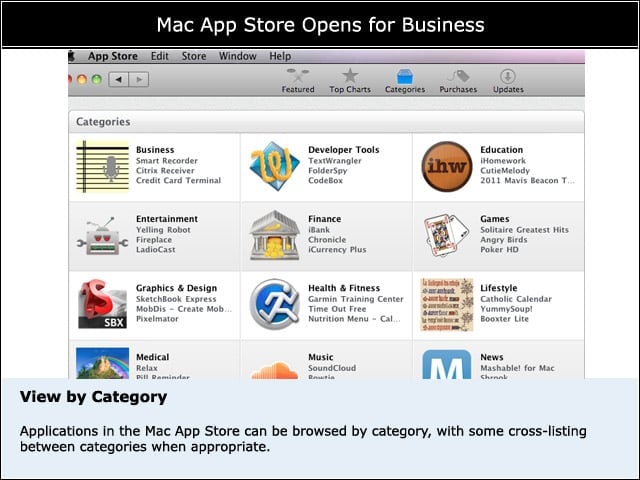Select iBank under Finance
The height and width of the screenshot is (480, 640).
tap(319, 230)
